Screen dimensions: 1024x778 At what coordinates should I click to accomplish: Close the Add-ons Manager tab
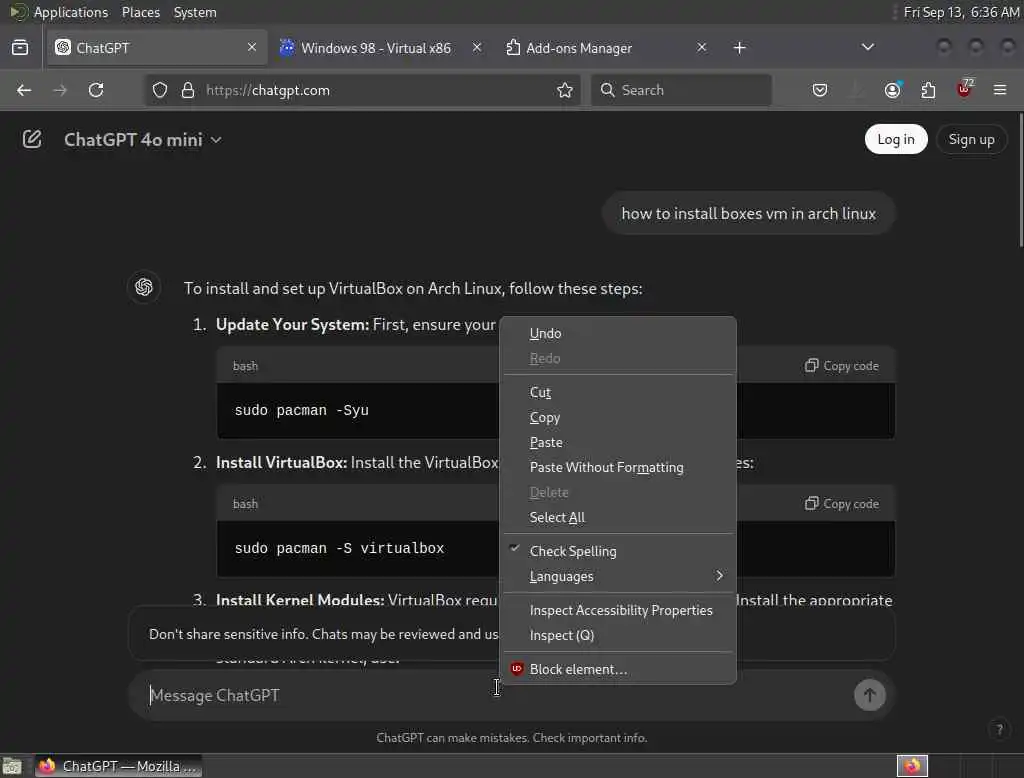pos(701,47)
